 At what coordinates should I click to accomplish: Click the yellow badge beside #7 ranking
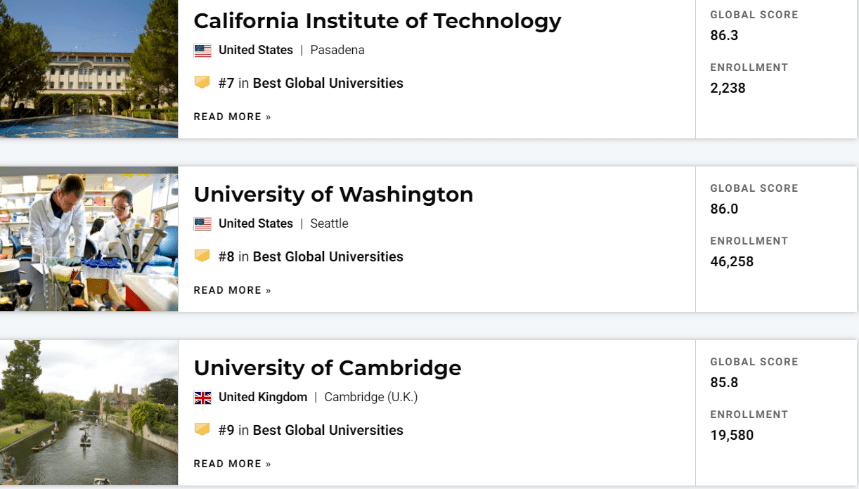(202, 83)
